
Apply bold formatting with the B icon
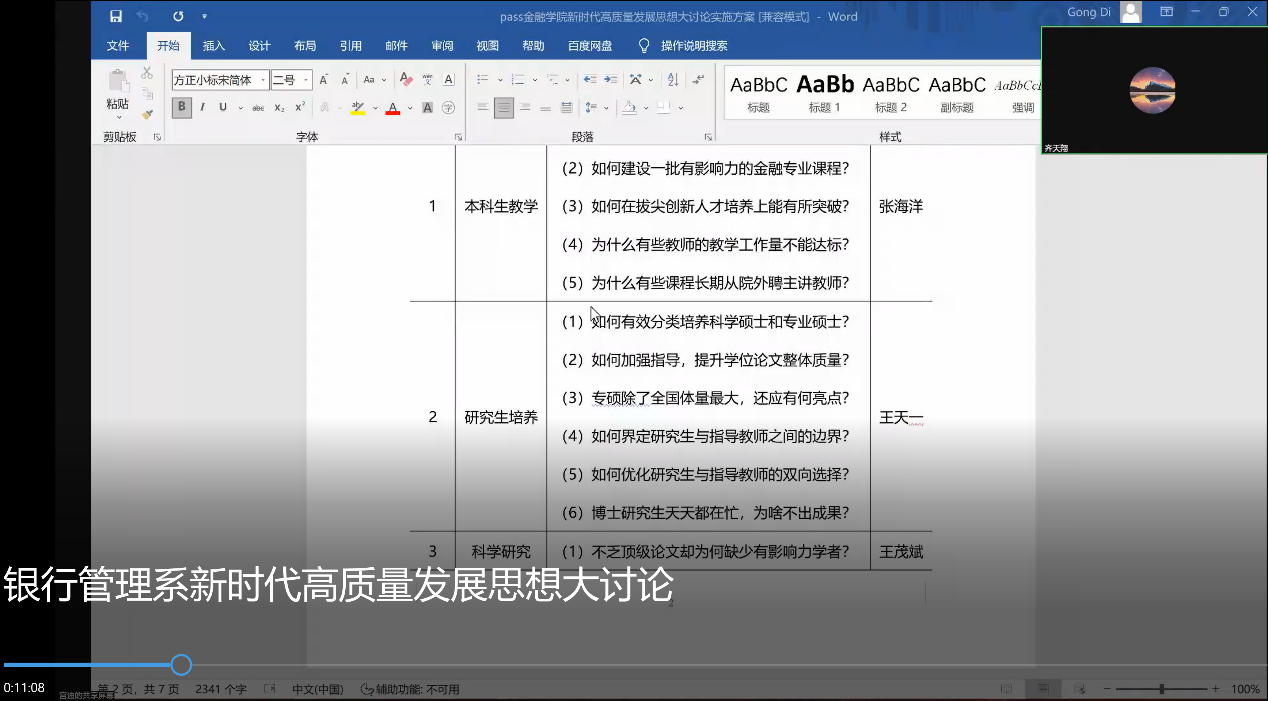click(x=181, y=107)
